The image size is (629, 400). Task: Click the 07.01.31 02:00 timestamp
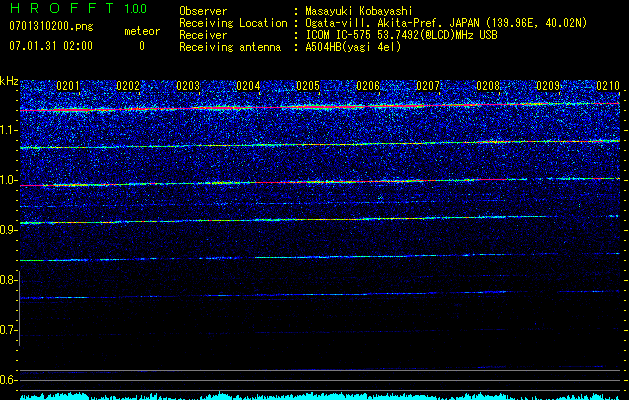click(x=49, y=46)
